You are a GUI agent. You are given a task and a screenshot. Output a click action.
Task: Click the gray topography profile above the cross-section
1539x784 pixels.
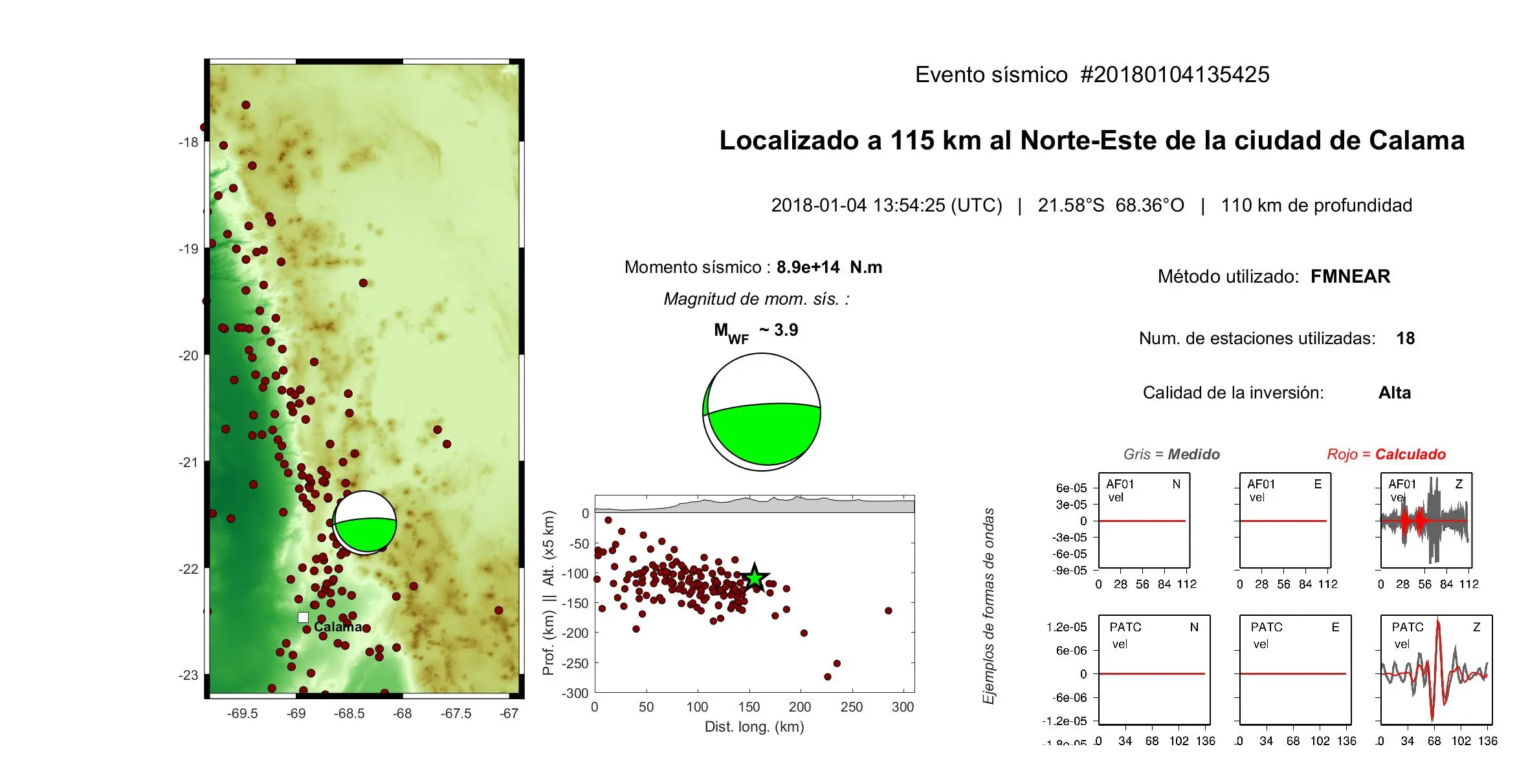(755, 505)
